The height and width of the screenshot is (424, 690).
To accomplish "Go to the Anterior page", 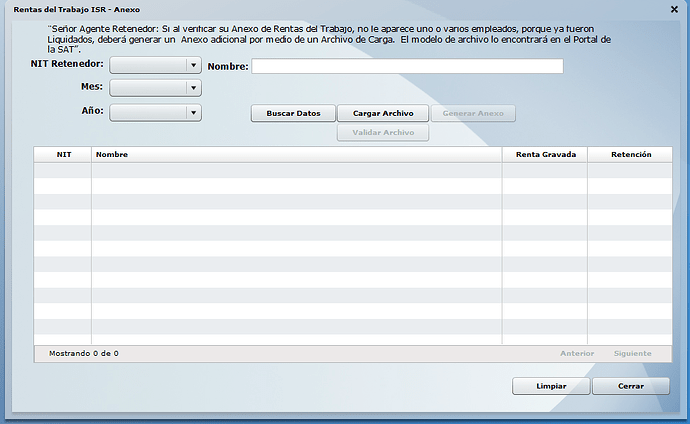I will click(577, 353).
